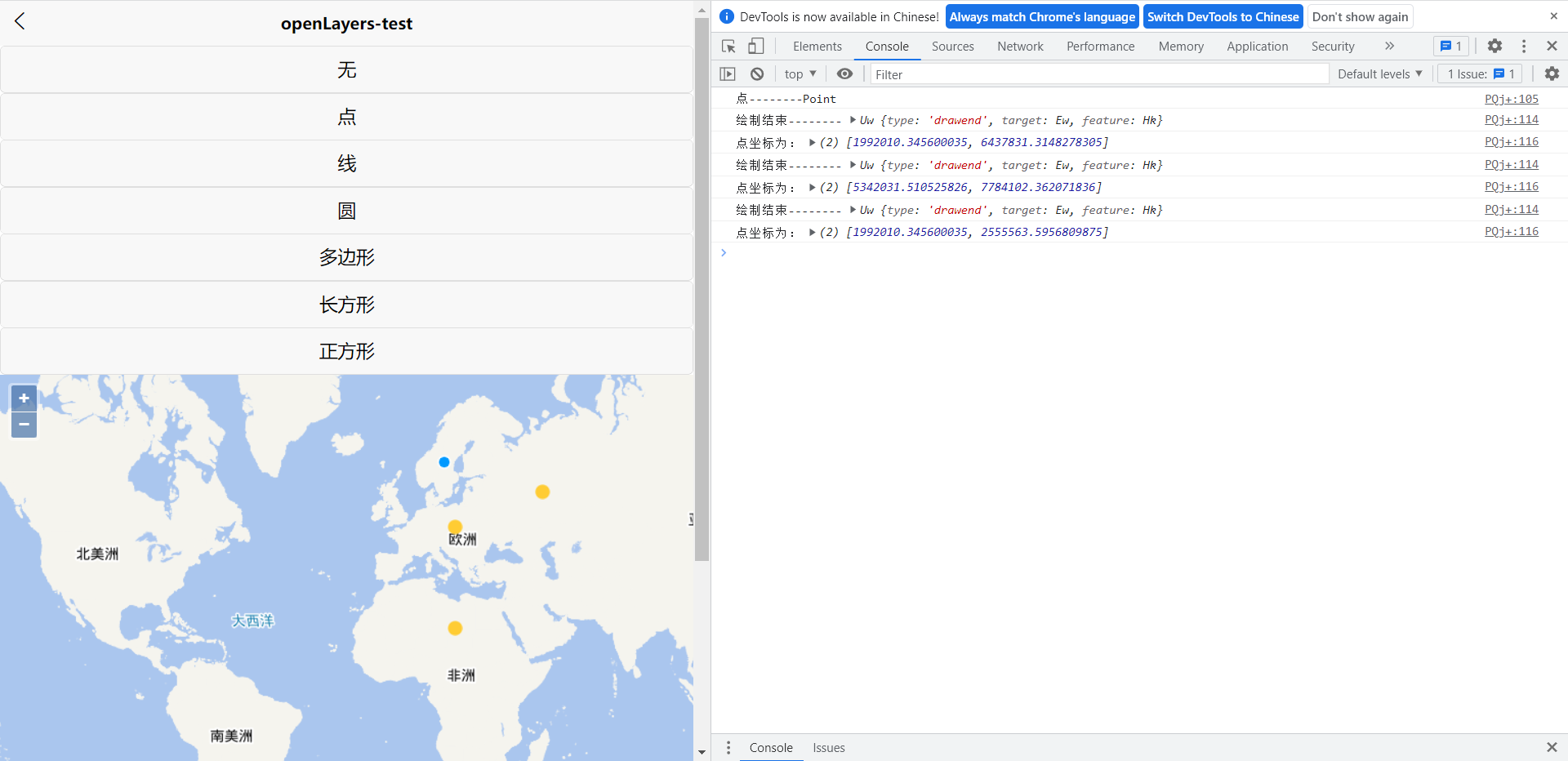Expand the first drawend event object
This screenshot has height=761, width=1568.
point(853,120)
